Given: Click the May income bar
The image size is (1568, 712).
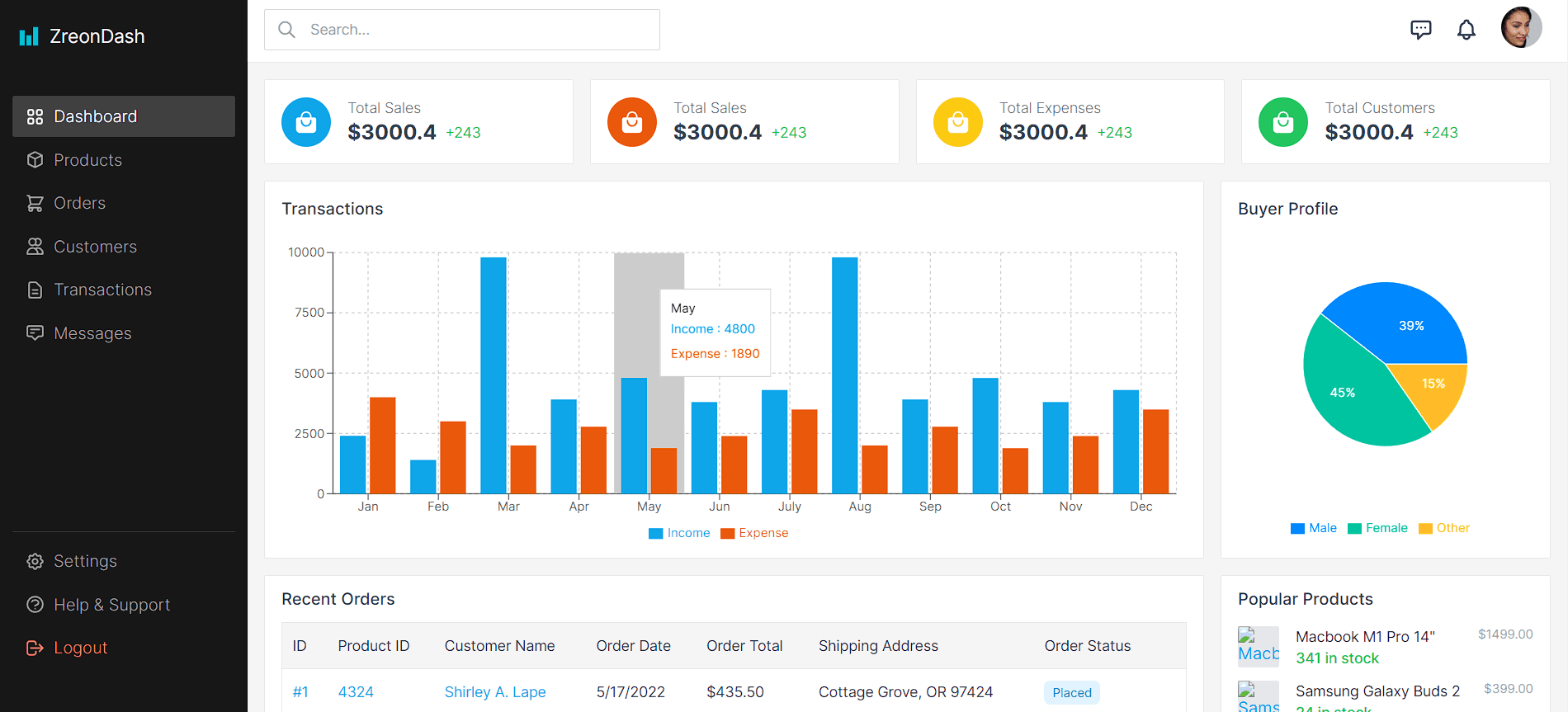Looking at the screenshot, I should tap(634, 436).
